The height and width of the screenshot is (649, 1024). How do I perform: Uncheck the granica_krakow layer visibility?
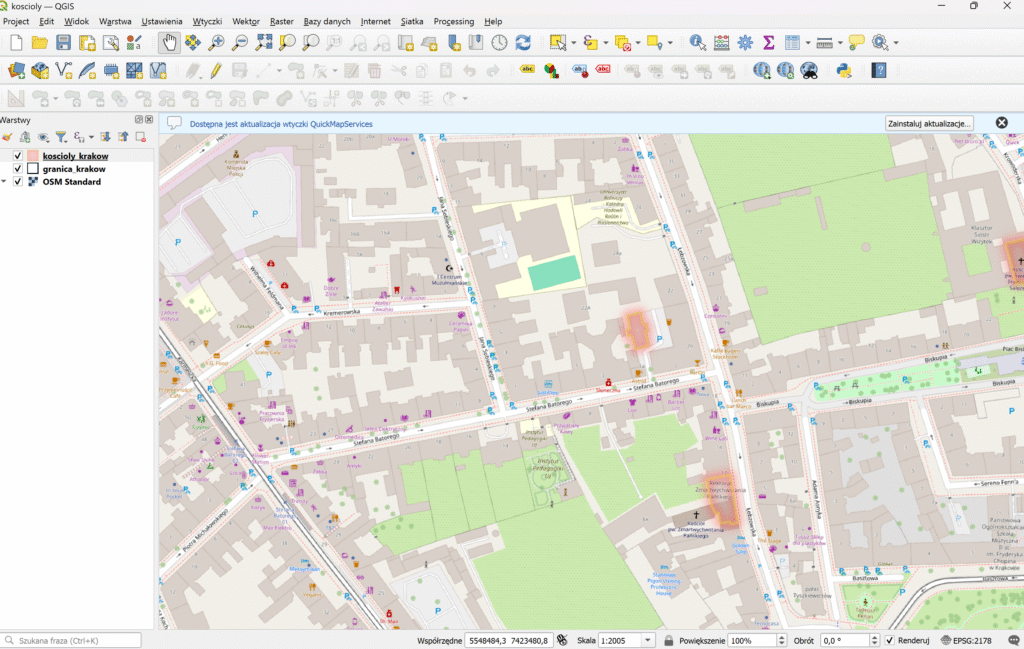point(18,169)
